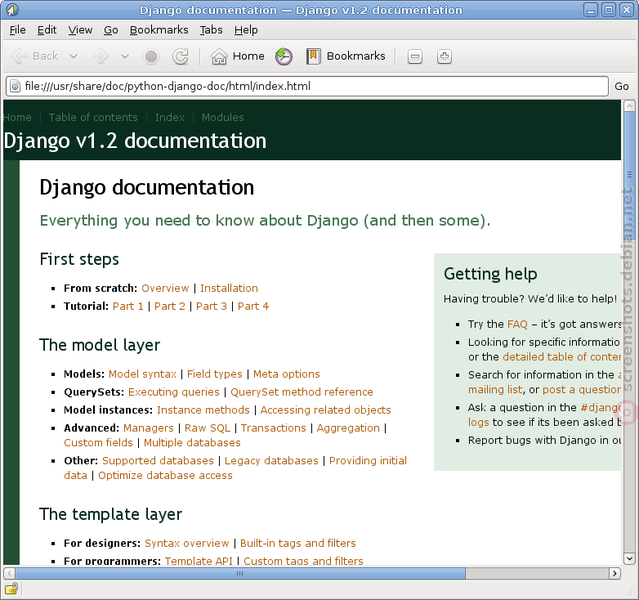Open the Multiple databases link
This screenshot has width=639, height=600.
coord(192,443)
